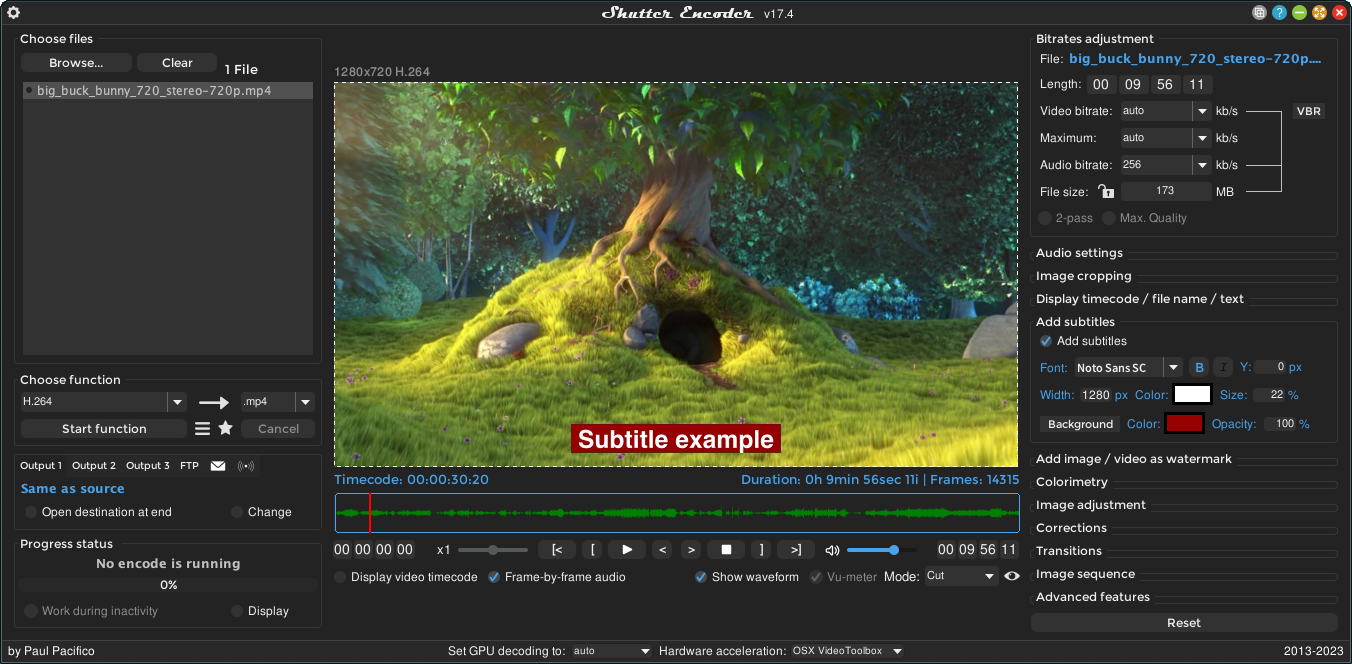
Task: Click the Stop playback button
Action: point(726,549)
